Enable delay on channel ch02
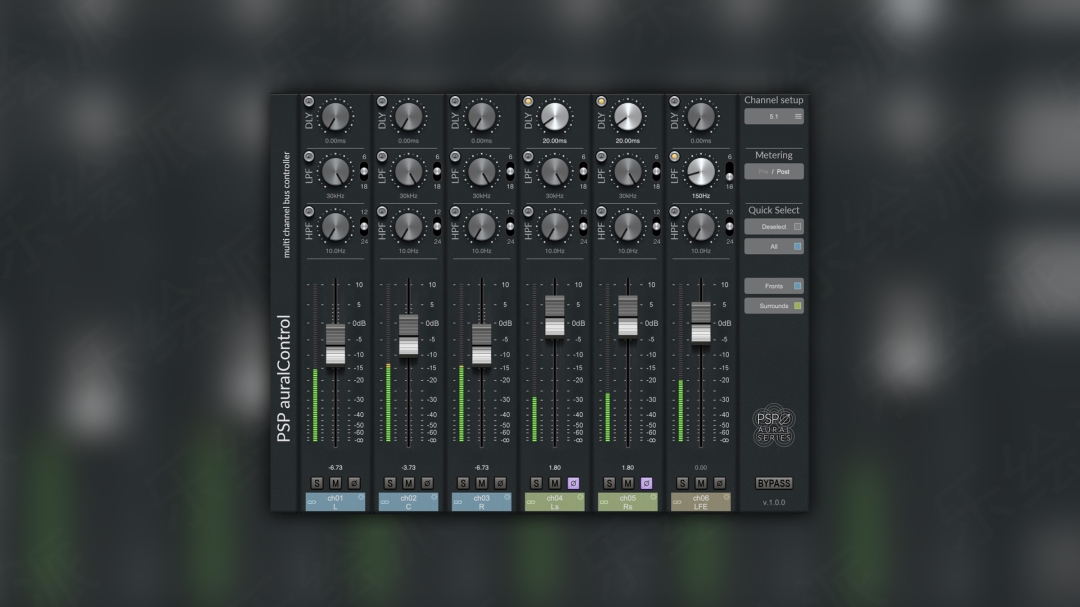1080x607 pixels. (382, 101)
